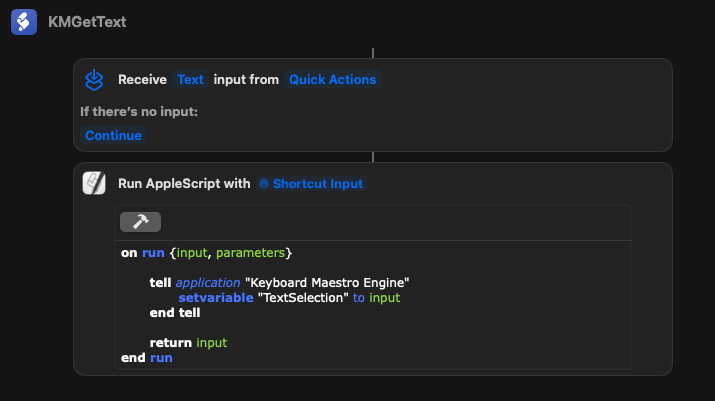
Task: Select the KMGetText shortcut title
Action: click(87, 22)
